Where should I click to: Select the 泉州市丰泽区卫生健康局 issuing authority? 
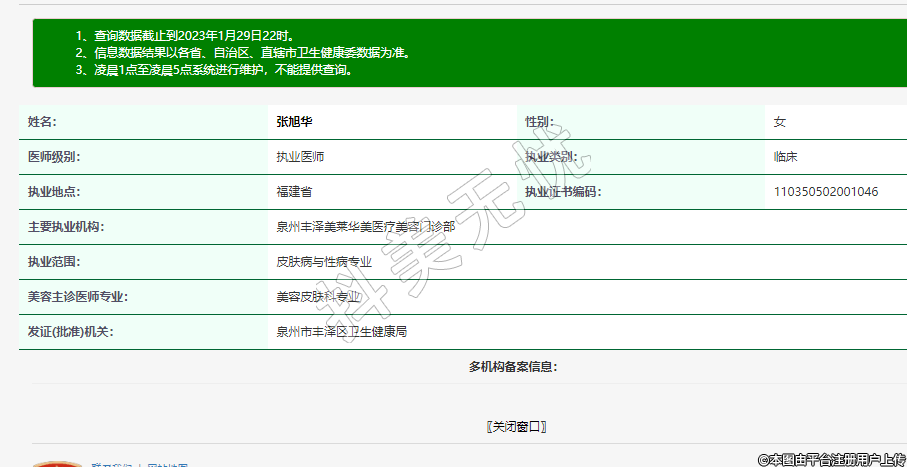click(x=341, y=332)
